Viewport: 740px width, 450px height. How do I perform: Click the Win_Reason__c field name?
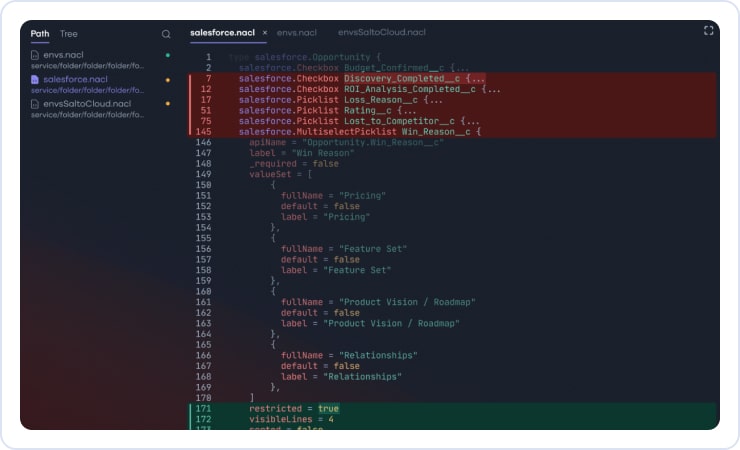click(x=436, y=132)
